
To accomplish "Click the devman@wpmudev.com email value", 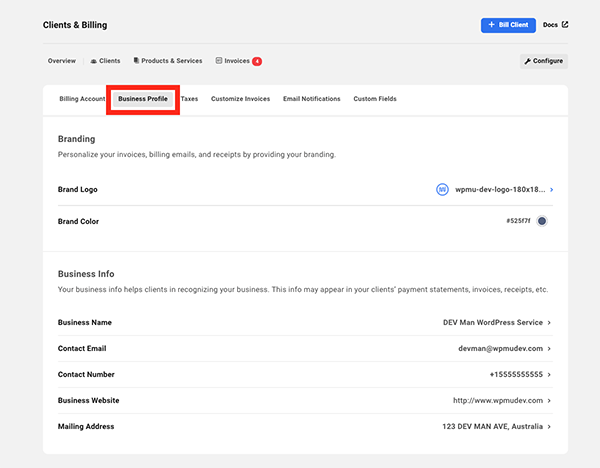I will tap(501, 349).
